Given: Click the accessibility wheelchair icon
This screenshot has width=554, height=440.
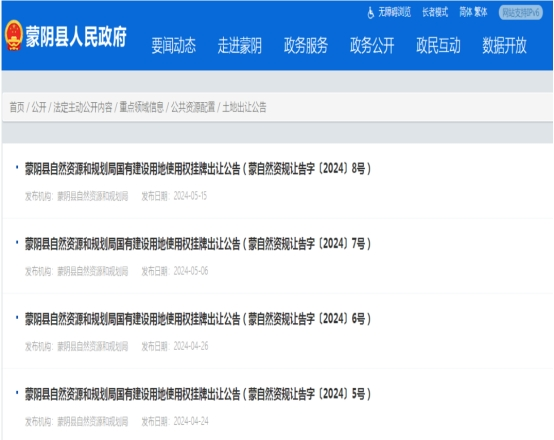Looking at the screenshot, I should pyautogui.click(x=371, y=13).
